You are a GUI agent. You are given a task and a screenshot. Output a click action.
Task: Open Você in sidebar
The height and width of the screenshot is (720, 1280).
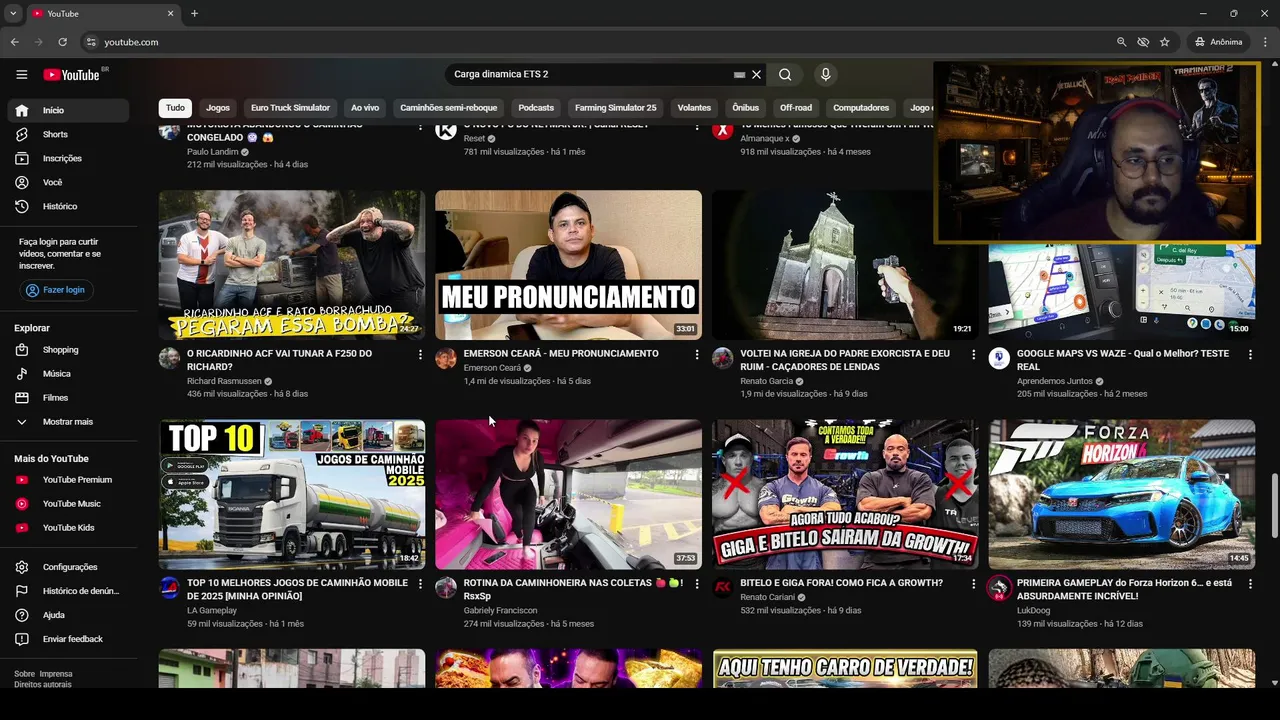(68, 182)
